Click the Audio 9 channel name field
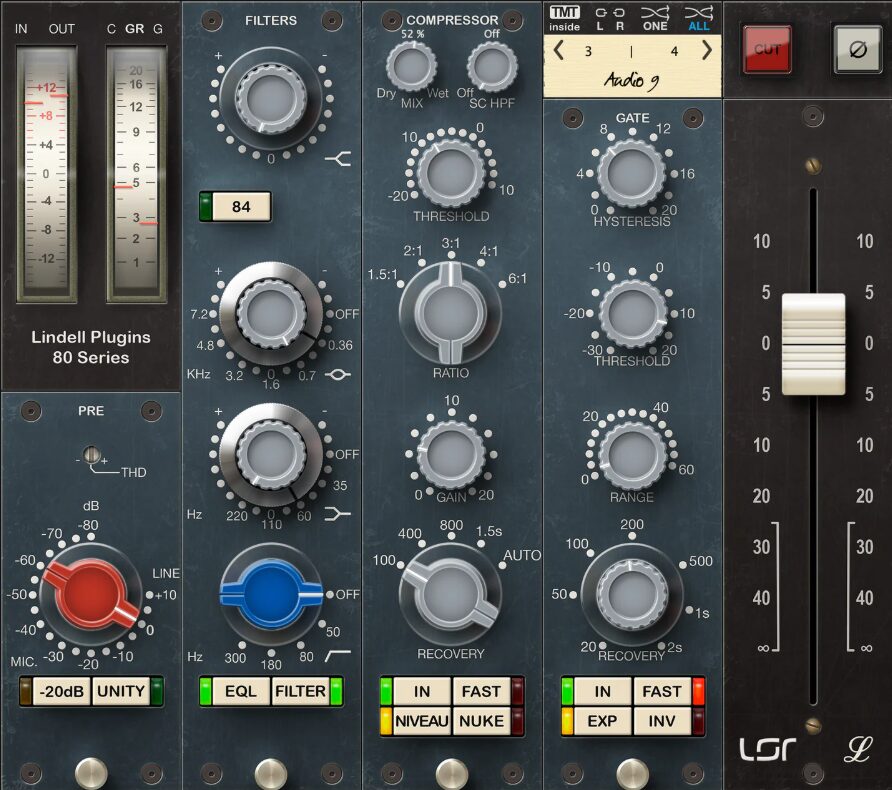 [x=632, y=80]
